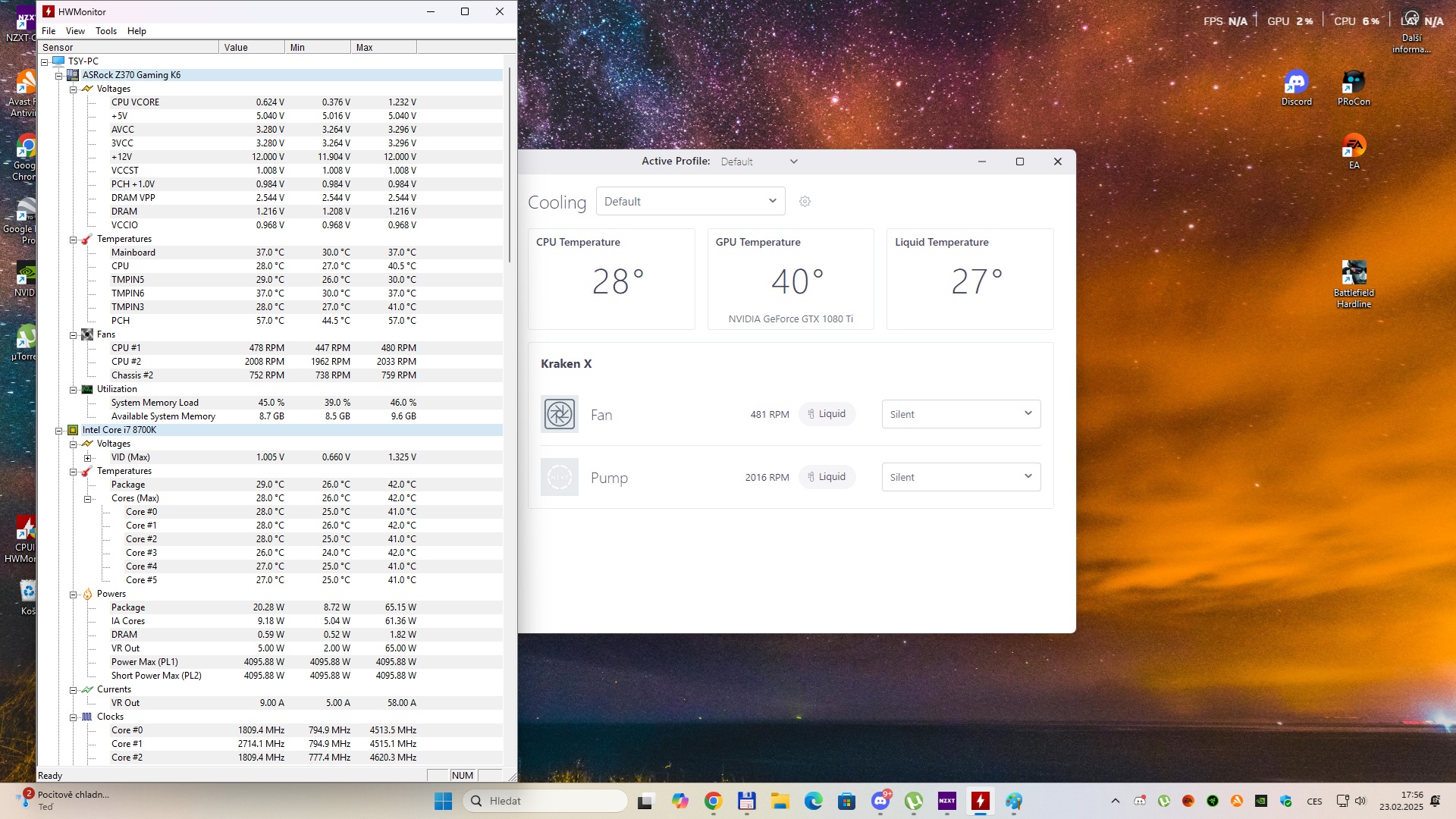Open the Cooling settings gear icon
This screenshot has height=819, width=1456.
805,202
